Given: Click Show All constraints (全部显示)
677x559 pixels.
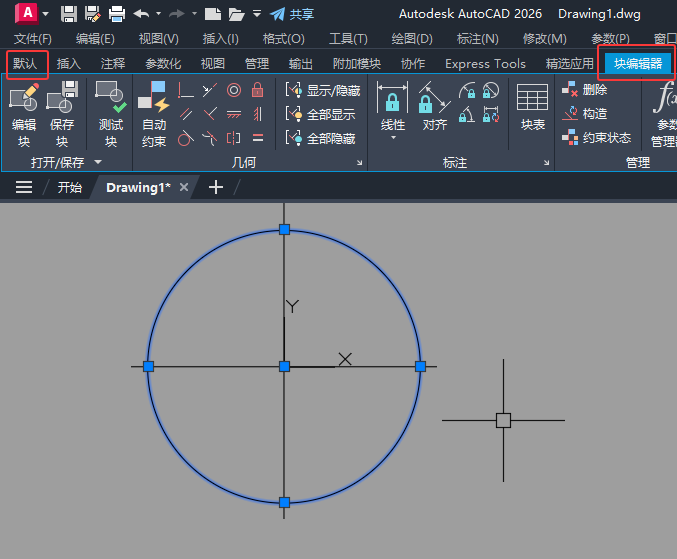Looking at the screenshot, I should (320, 114).
